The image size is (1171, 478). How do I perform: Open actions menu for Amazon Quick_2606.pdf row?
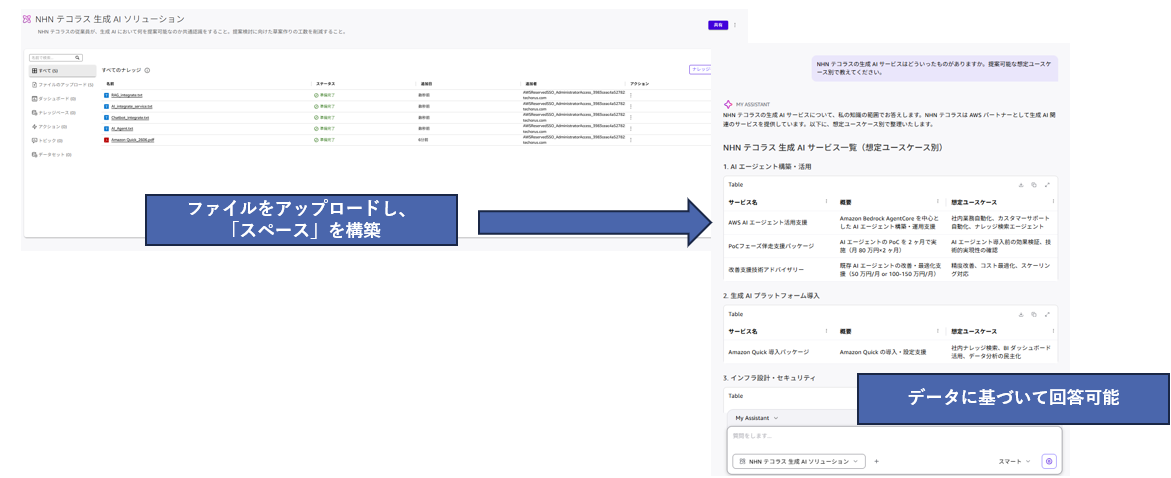631,140
